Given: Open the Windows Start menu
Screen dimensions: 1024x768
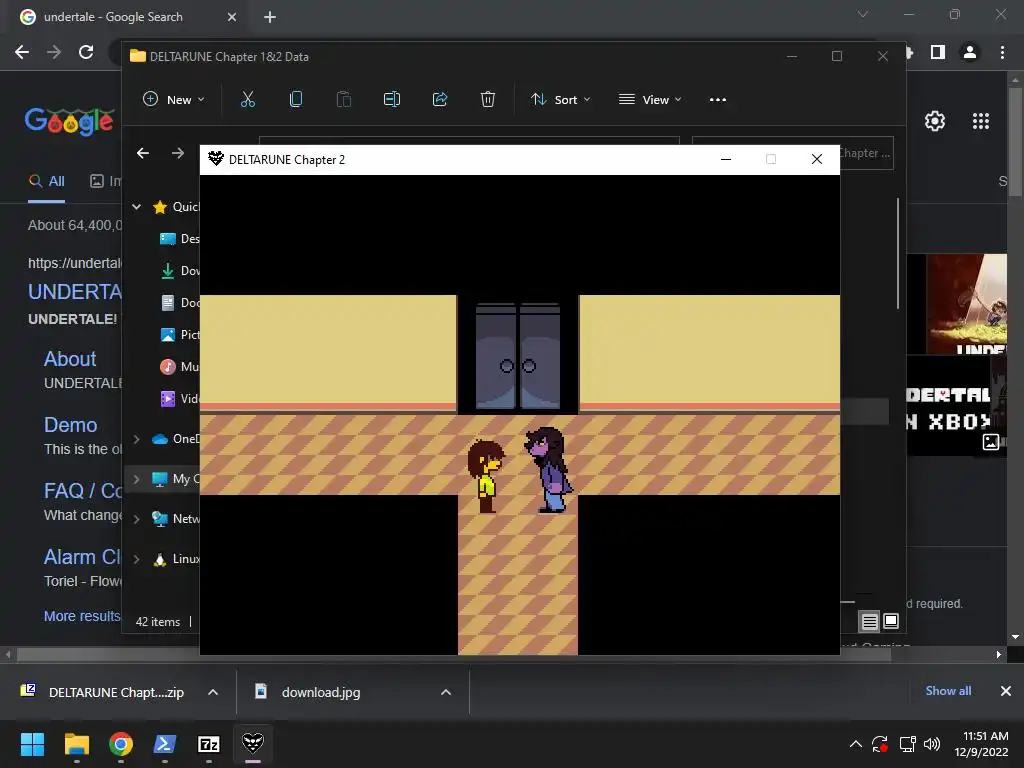Looking at the screenshot, I should click(x=32, y=744).
